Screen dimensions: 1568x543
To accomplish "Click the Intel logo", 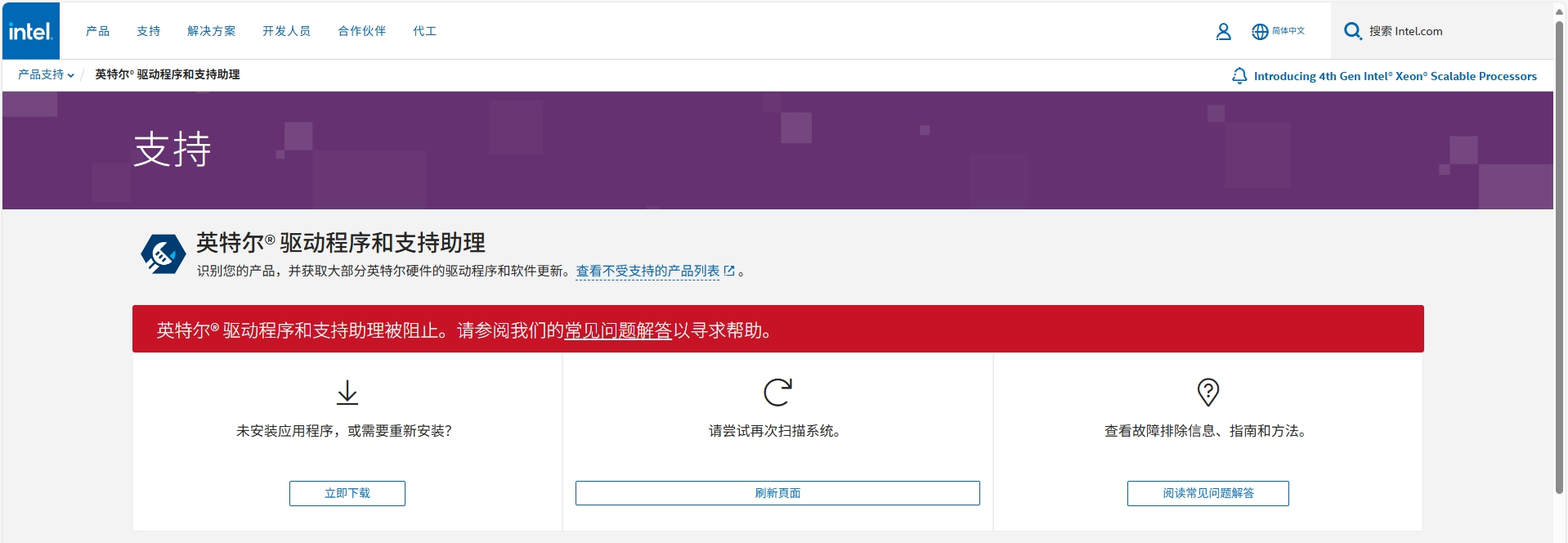I will point(31,31).
